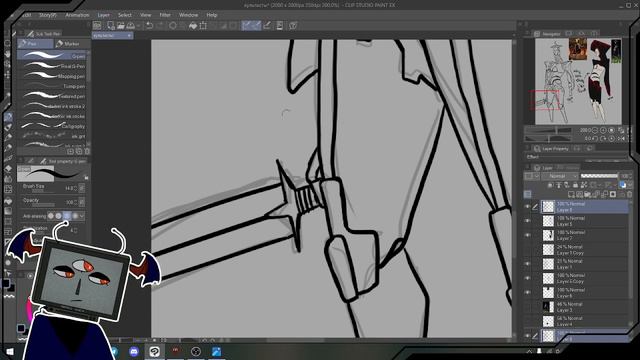Open the Story menu
The height and width of the screenshot is (360, 640).
click(47, 15)
